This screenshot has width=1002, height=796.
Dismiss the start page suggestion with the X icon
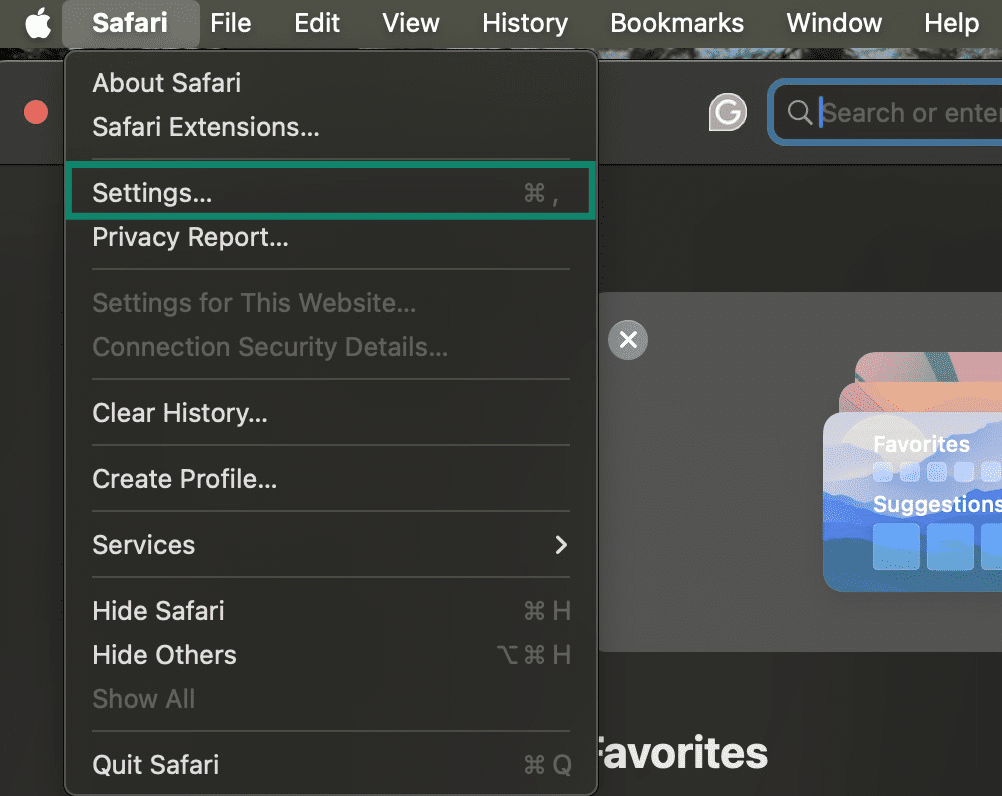click(628, 340)
